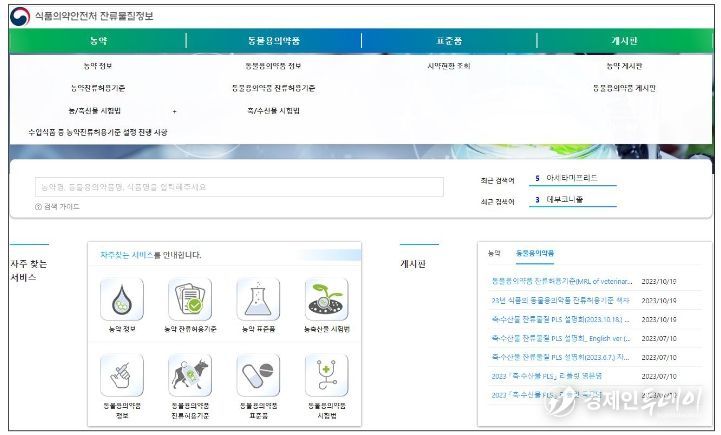Open the 동물용의약품 top menu
Viewport: 721px width, 435px height.
coord(273,40)
